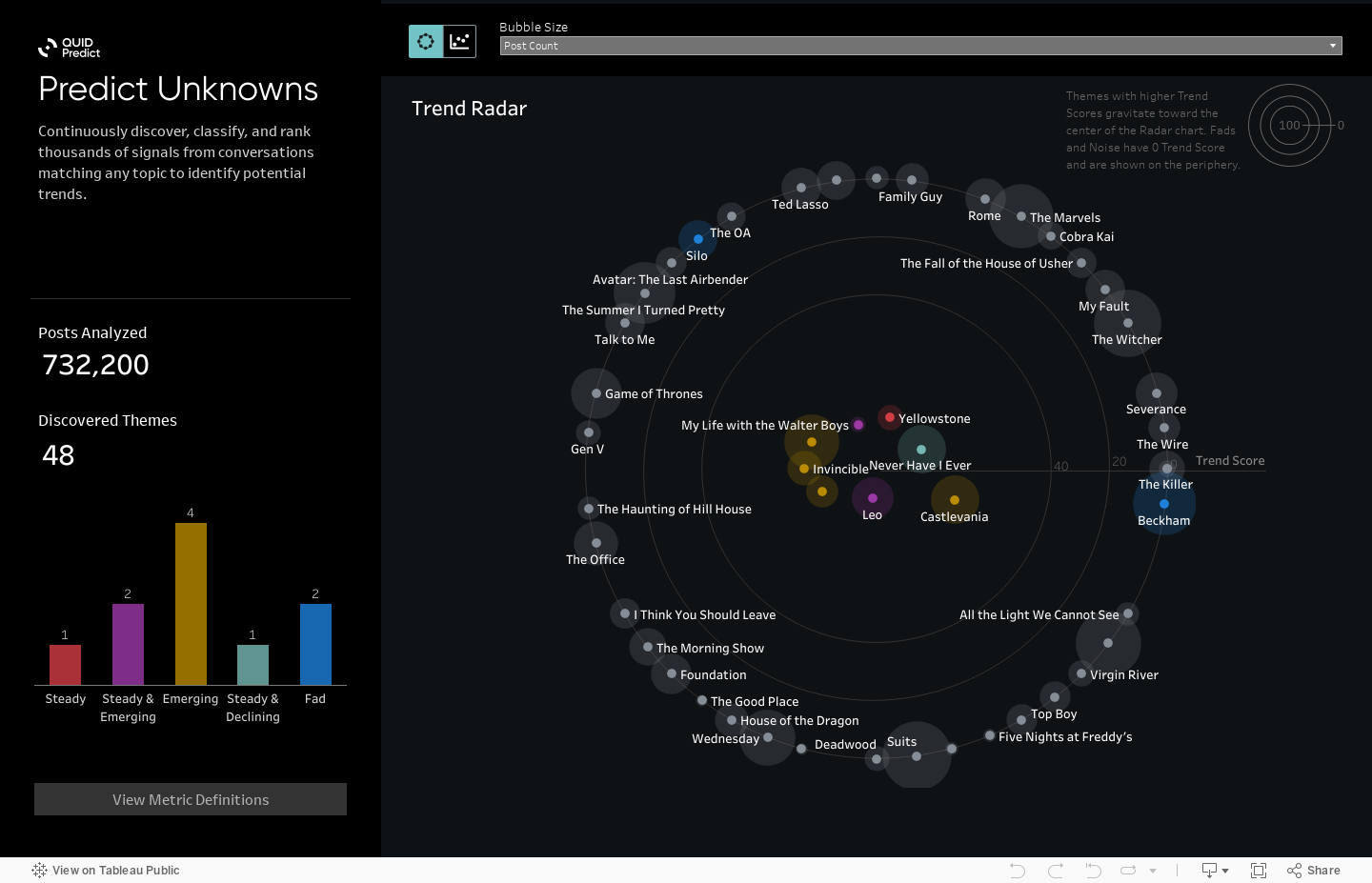Select the teal Steady & Declining bar

coord(252,665)
